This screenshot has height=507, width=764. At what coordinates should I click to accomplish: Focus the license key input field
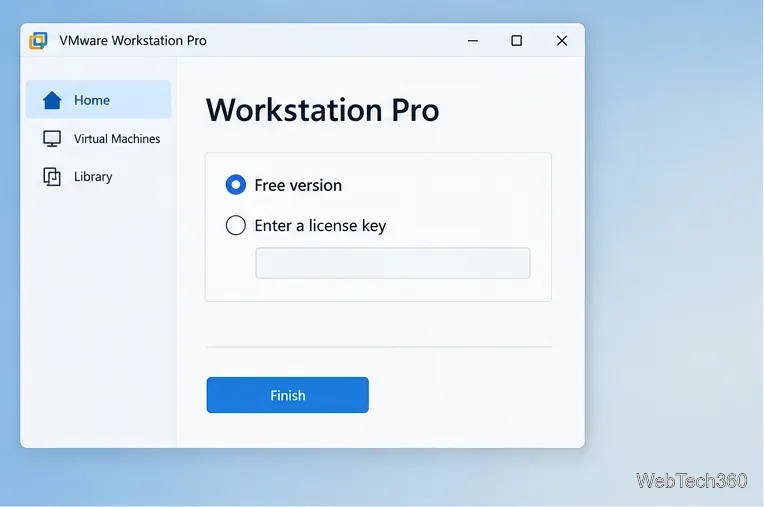tap(393, 263)
